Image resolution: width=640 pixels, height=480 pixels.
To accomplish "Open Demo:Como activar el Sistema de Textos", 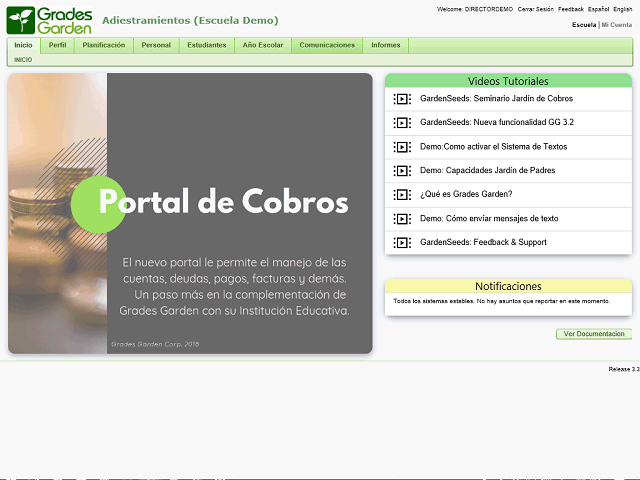I will point(493,147).
